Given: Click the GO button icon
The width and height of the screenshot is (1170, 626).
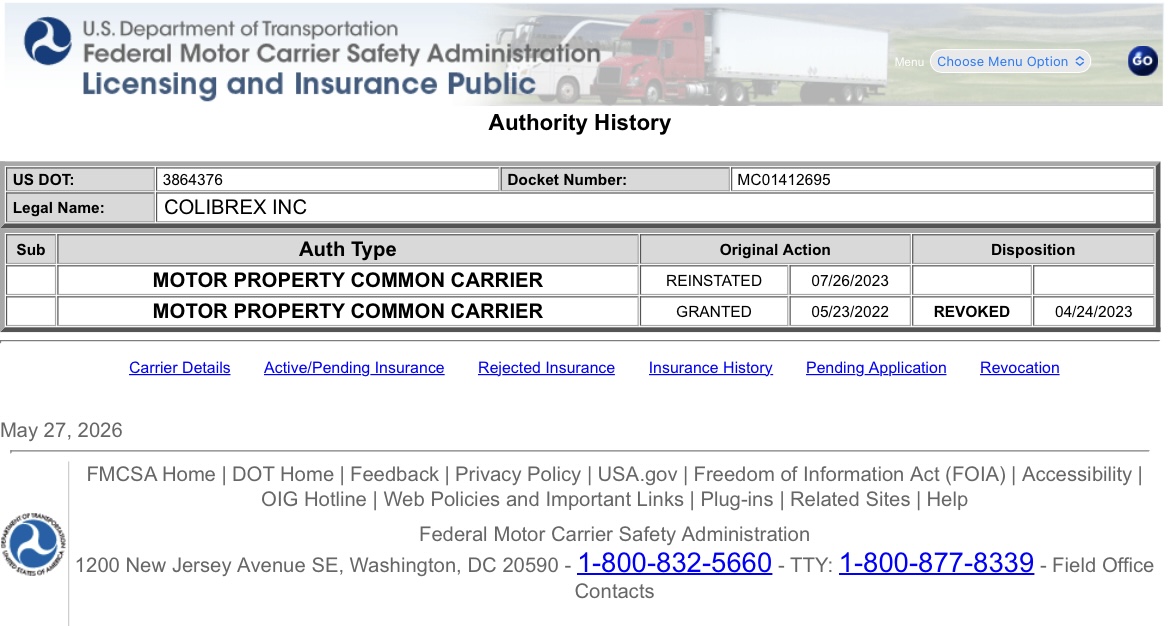Looking at the screenshot, I should 1142,61.
